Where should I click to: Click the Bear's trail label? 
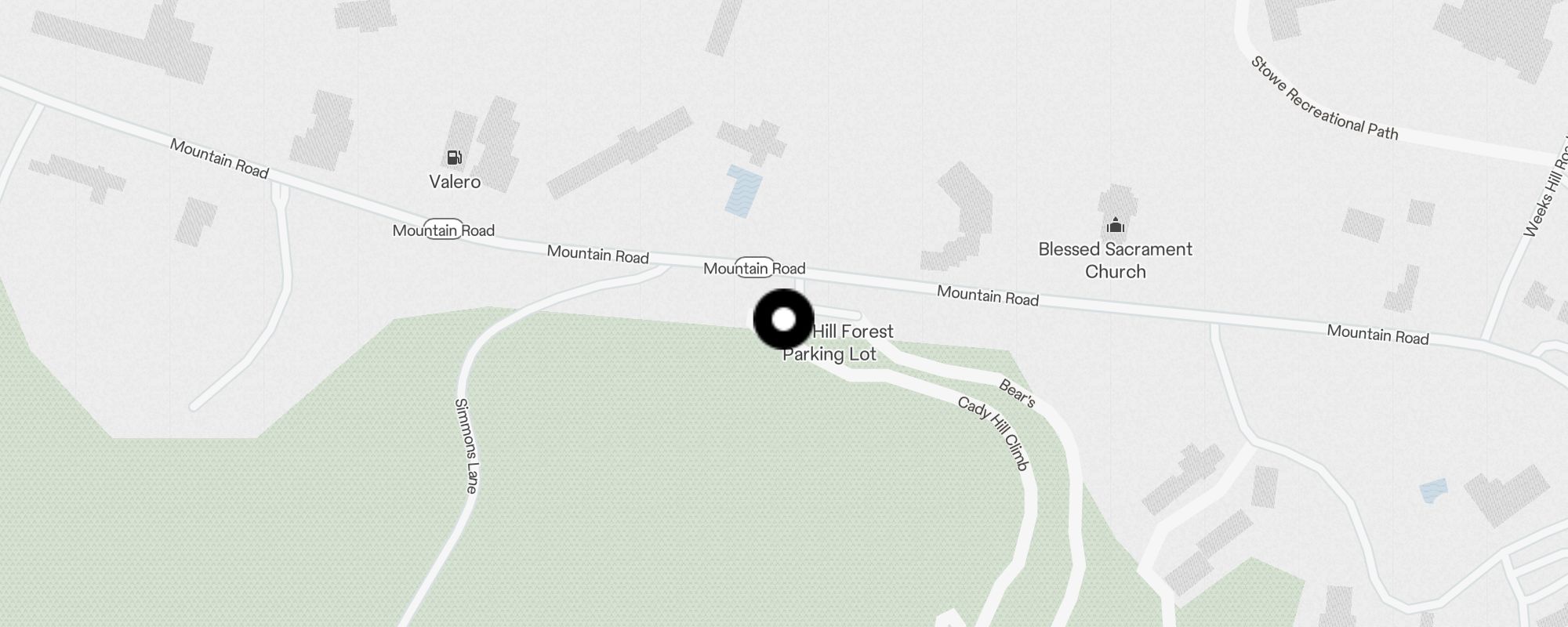pos(1018,393)
